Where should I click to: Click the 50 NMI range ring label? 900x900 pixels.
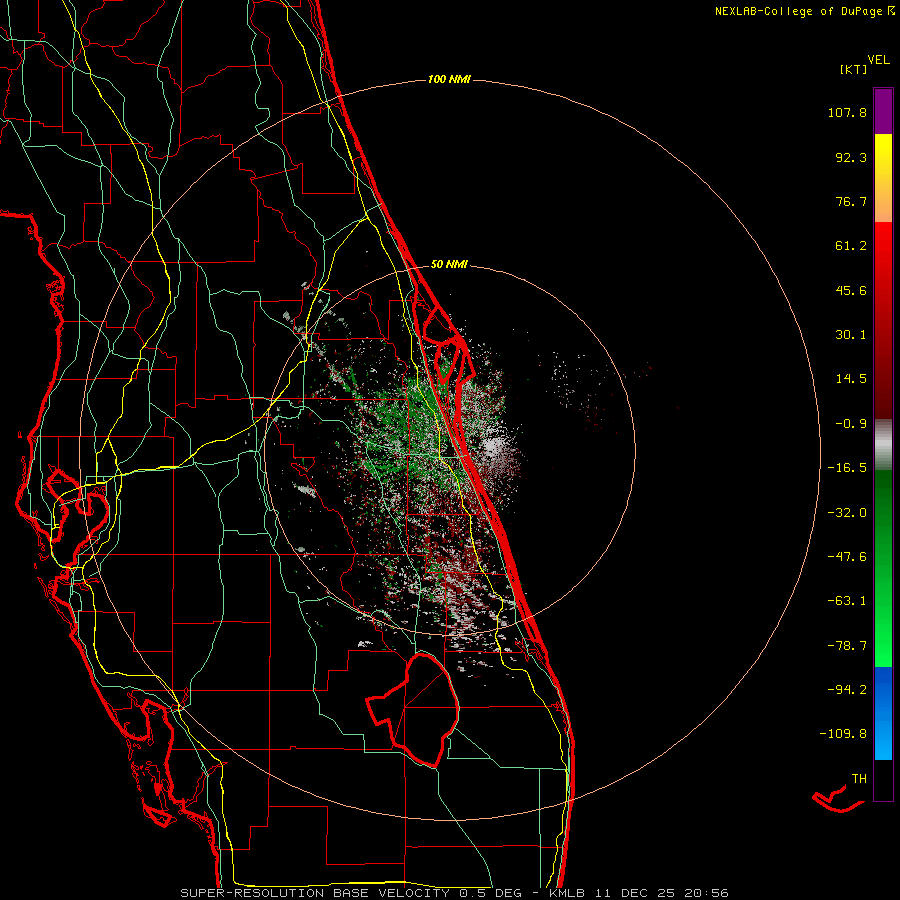click(449, 264)
